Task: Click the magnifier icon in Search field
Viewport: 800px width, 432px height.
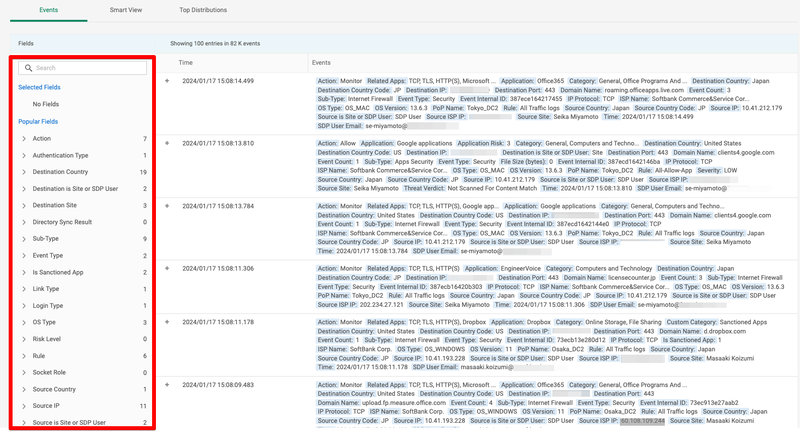Action: coord(29,68)
